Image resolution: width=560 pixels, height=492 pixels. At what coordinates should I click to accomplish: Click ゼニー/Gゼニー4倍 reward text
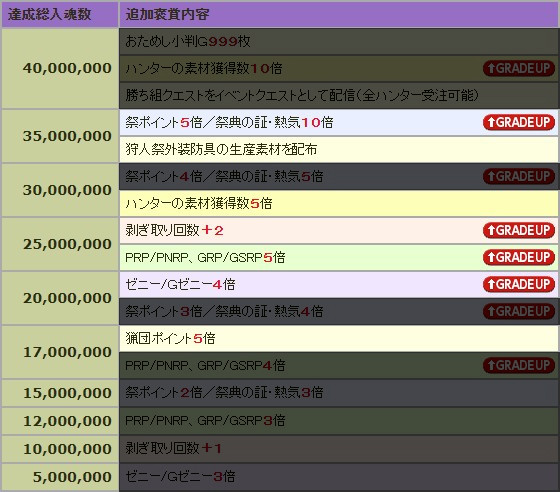tap(180, 285)
